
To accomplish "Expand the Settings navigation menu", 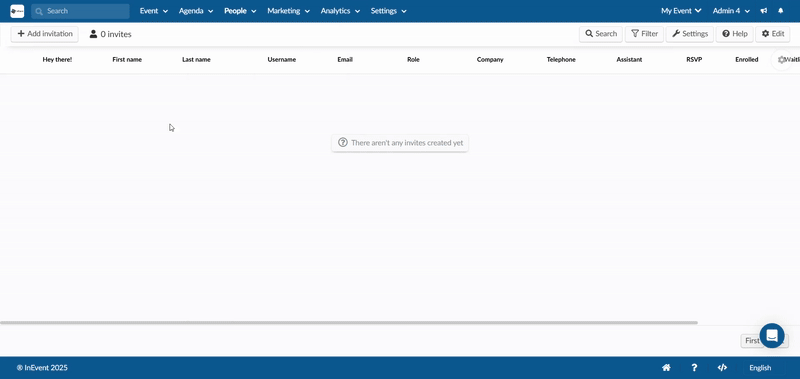I will pyautogui.click(x=388, y=11).
